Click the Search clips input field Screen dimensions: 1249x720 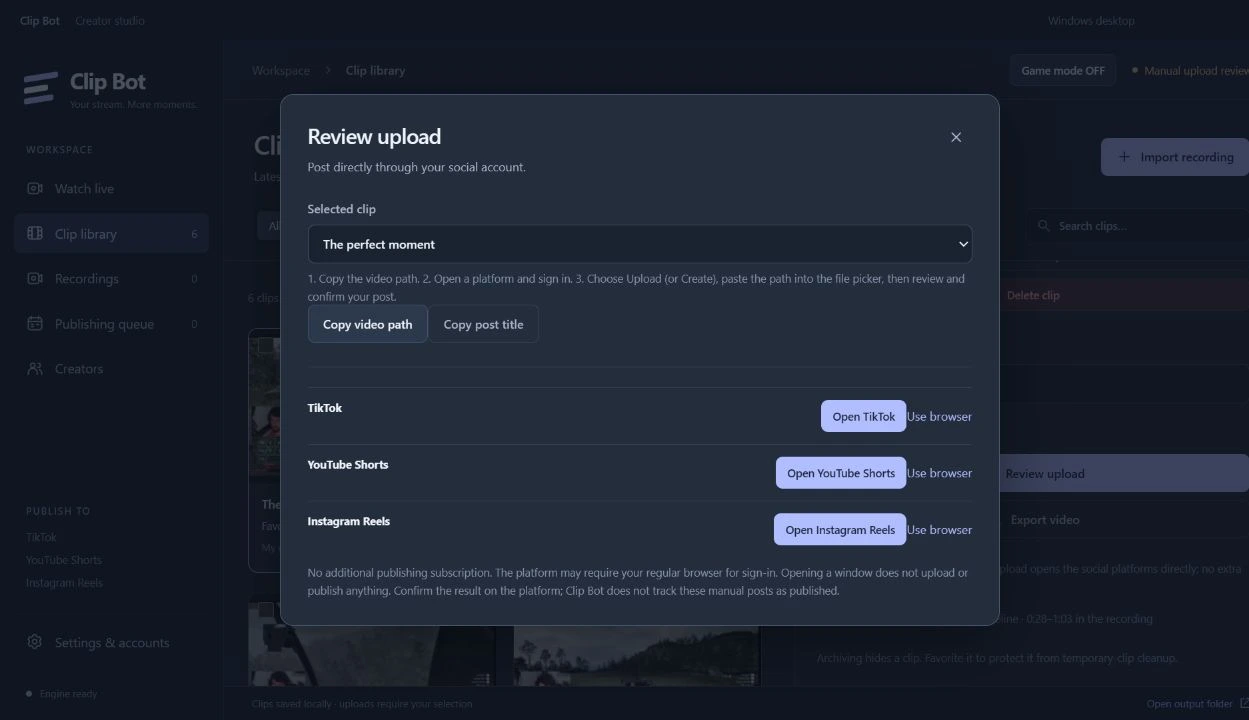pos(1139,226)
